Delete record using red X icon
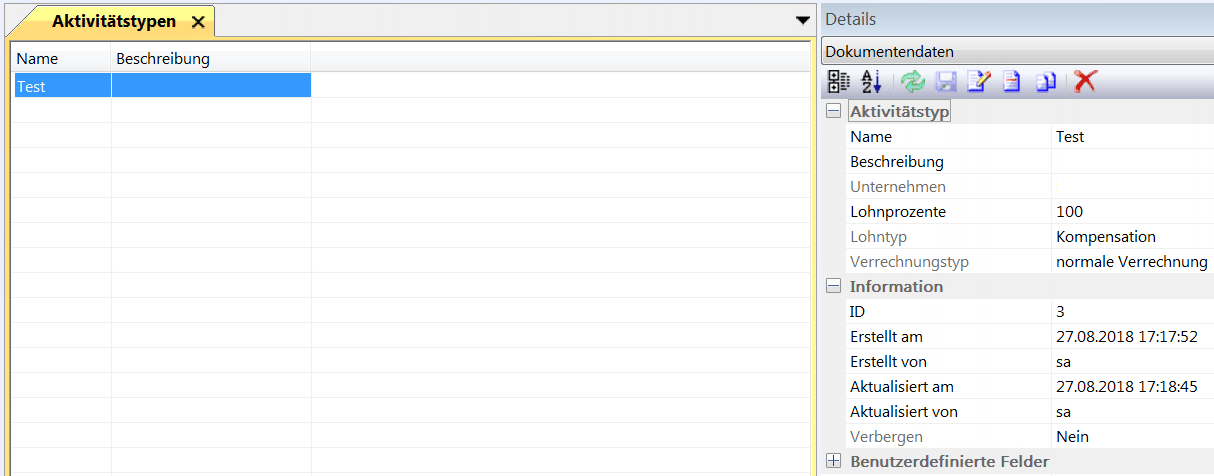This screenshot has width=1214, height=476. pos(1084,82)
